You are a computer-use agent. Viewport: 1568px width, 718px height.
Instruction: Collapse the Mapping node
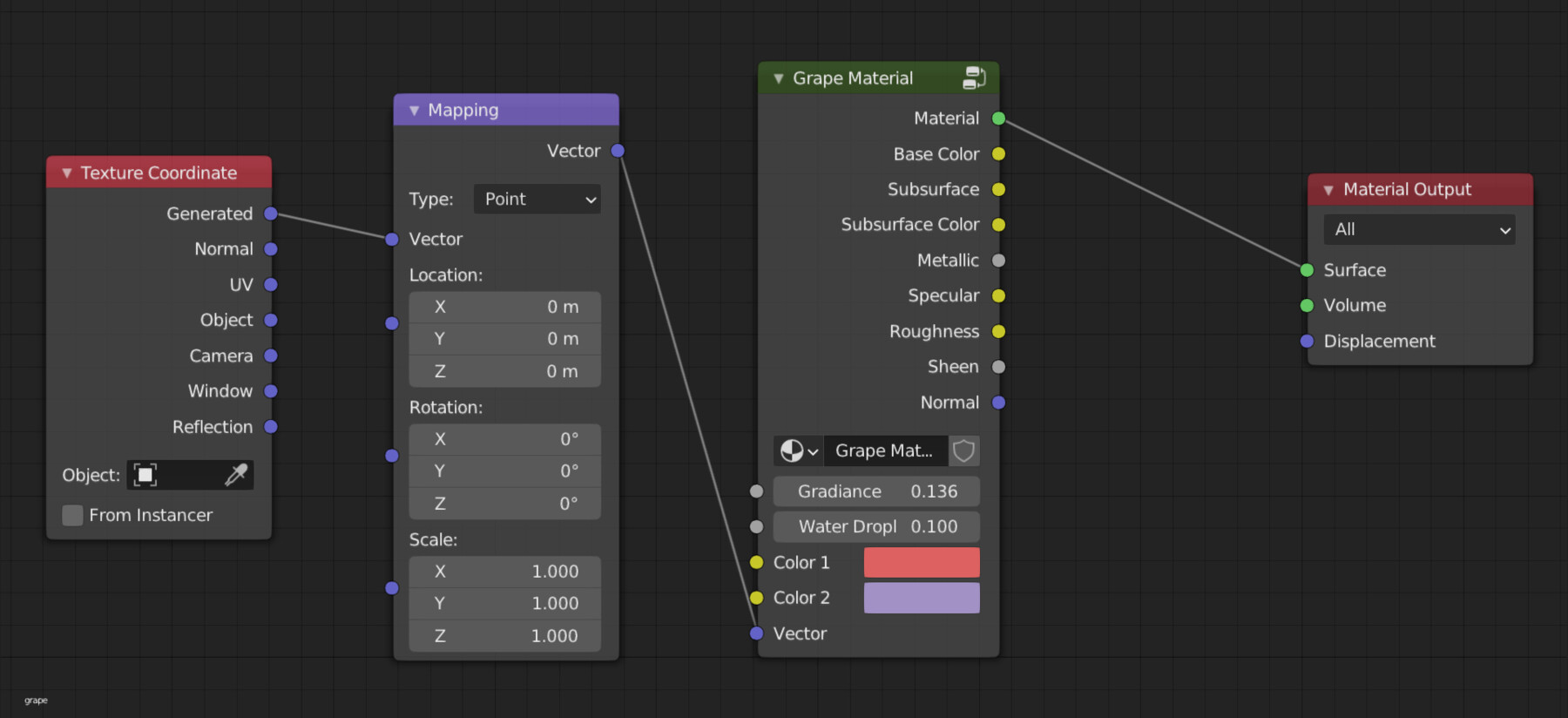[415, 111]
